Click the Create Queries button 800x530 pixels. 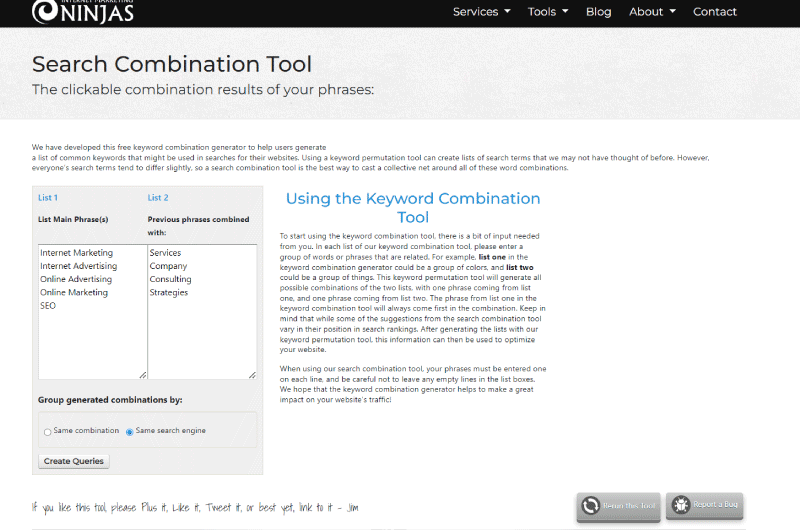click(x=74, y=461)
